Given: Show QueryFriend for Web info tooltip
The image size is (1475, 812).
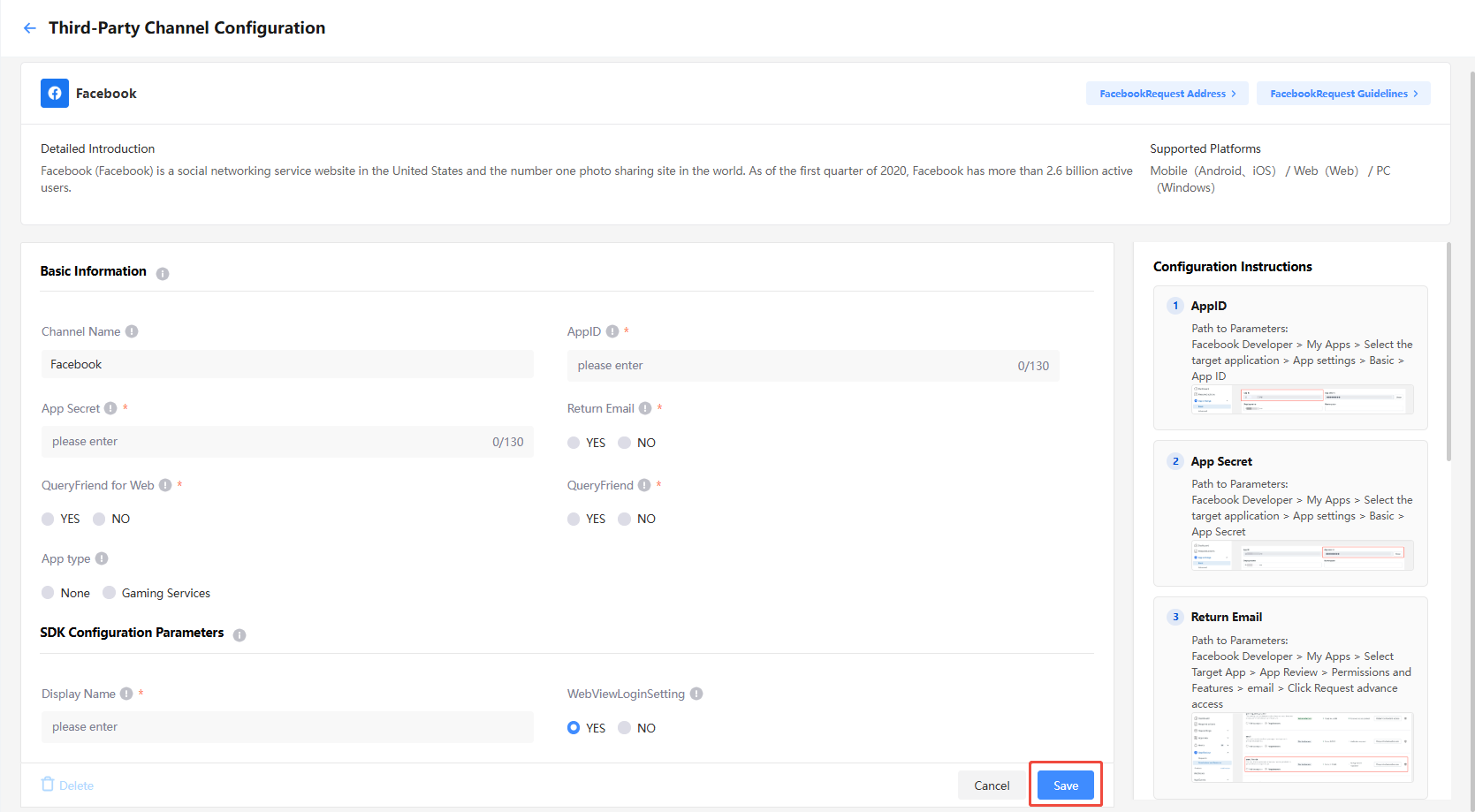Looking at the screenshot, I should (165, 485).
